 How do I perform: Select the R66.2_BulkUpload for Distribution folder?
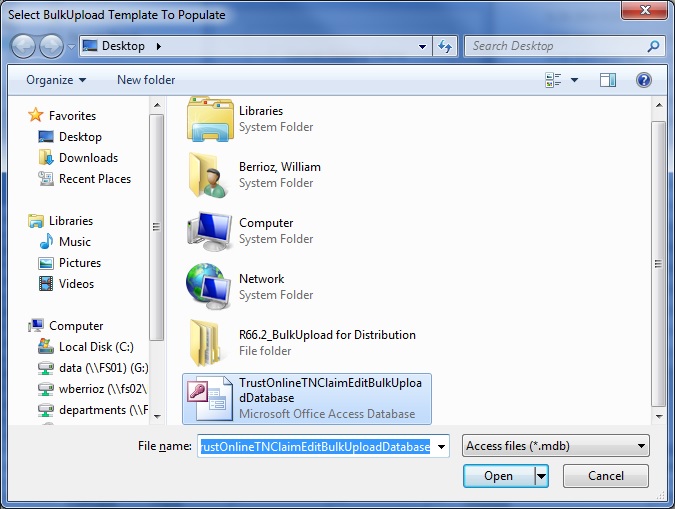pyautogui.click(x=209, y=343)
